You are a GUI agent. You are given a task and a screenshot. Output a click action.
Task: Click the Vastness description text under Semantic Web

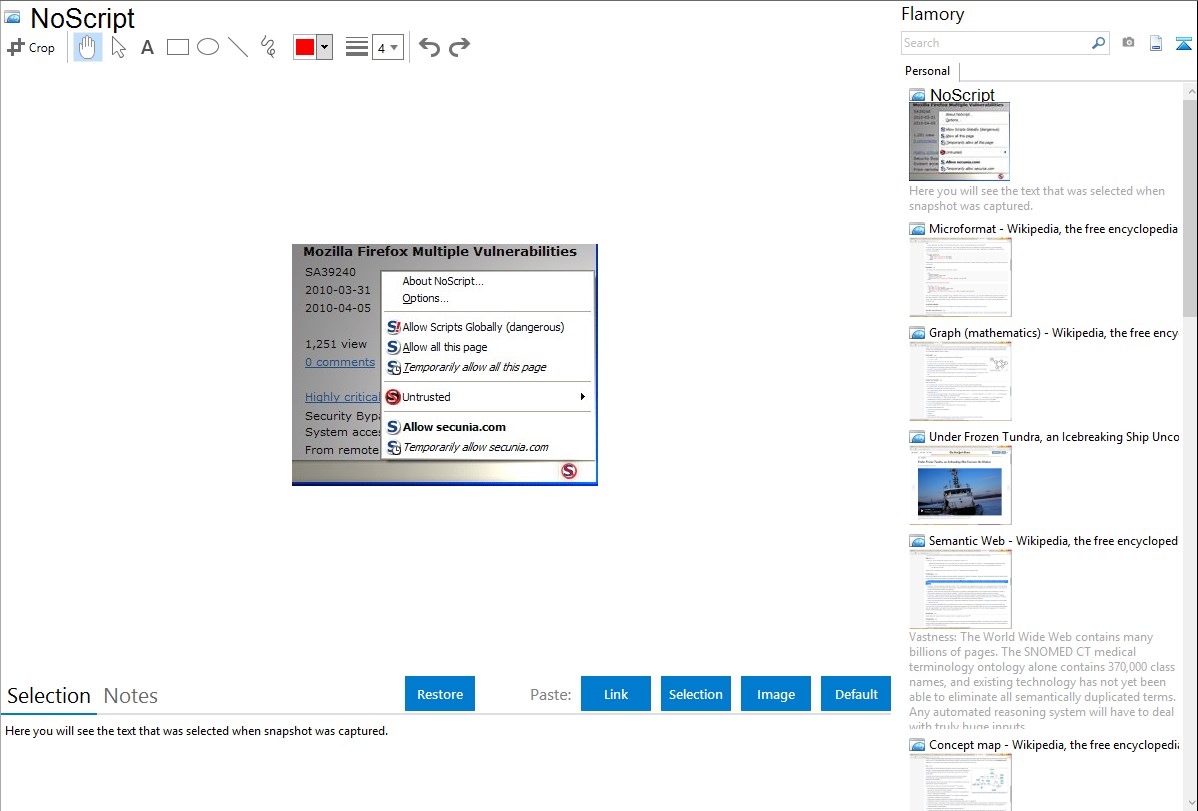[x=1042, y=681]
